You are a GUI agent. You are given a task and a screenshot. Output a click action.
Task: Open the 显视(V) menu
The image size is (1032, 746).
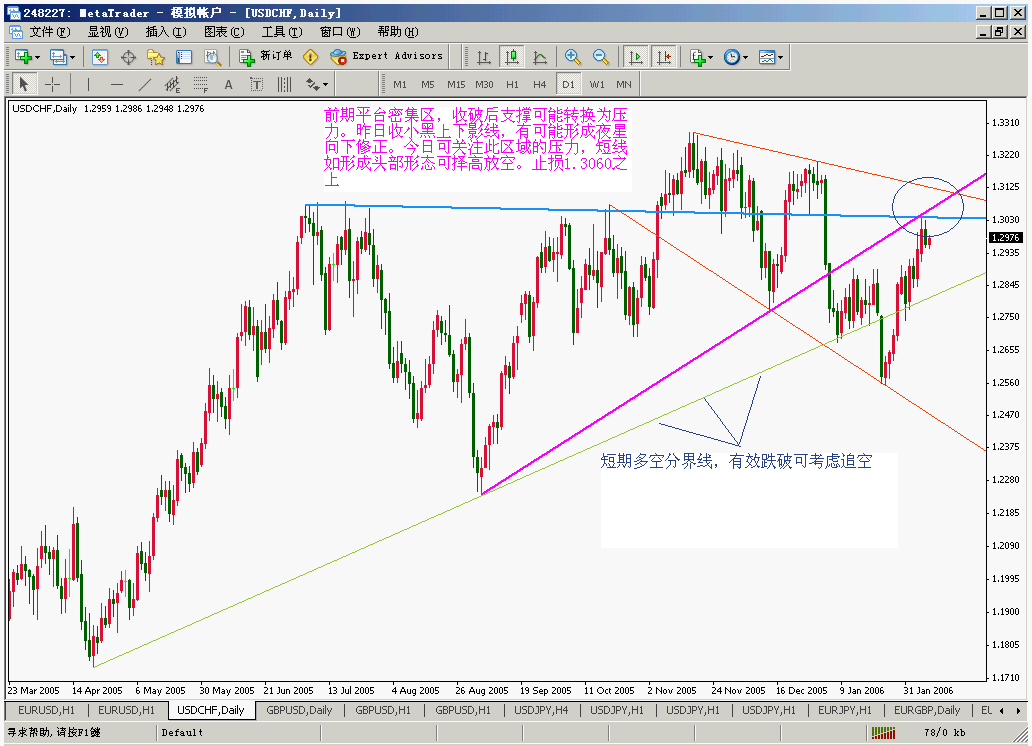[x=108, y=32]
